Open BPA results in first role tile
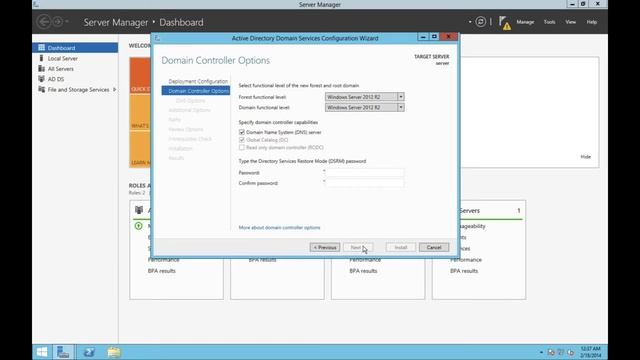 coord(162,271)
